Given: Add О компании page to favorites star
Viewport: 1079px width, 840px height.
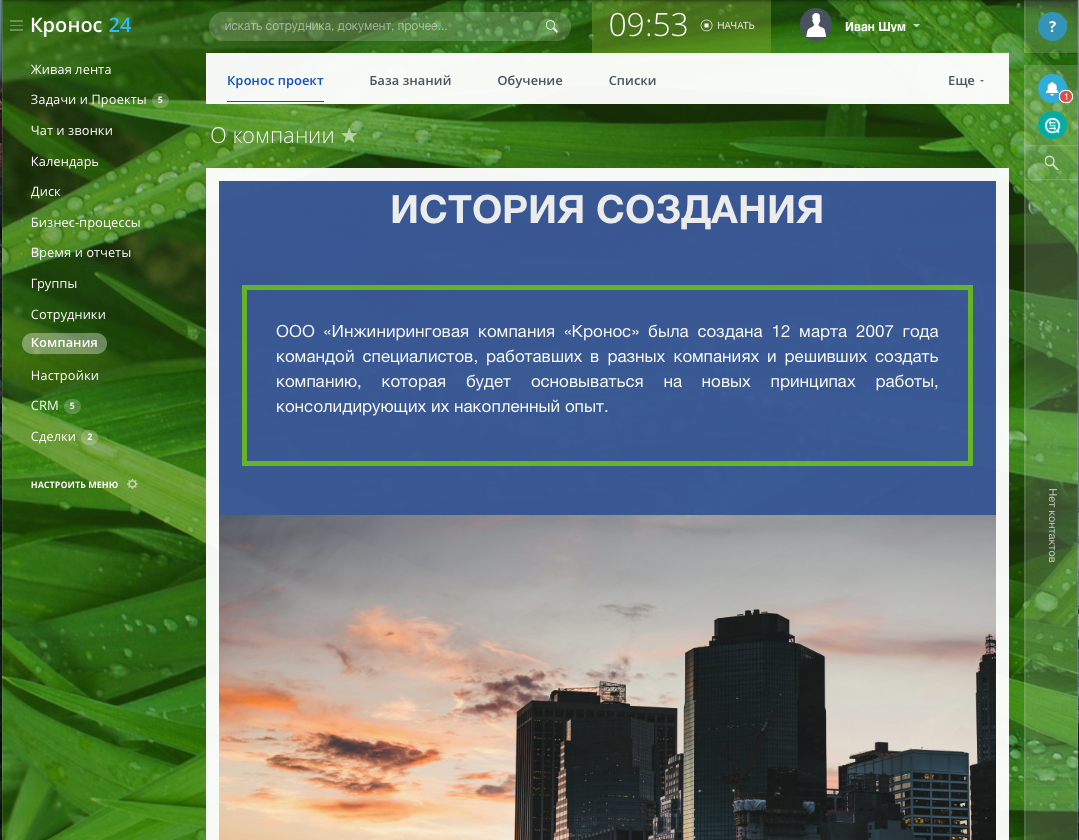Looking at the screenshot, I should click(x=350, y=135).
